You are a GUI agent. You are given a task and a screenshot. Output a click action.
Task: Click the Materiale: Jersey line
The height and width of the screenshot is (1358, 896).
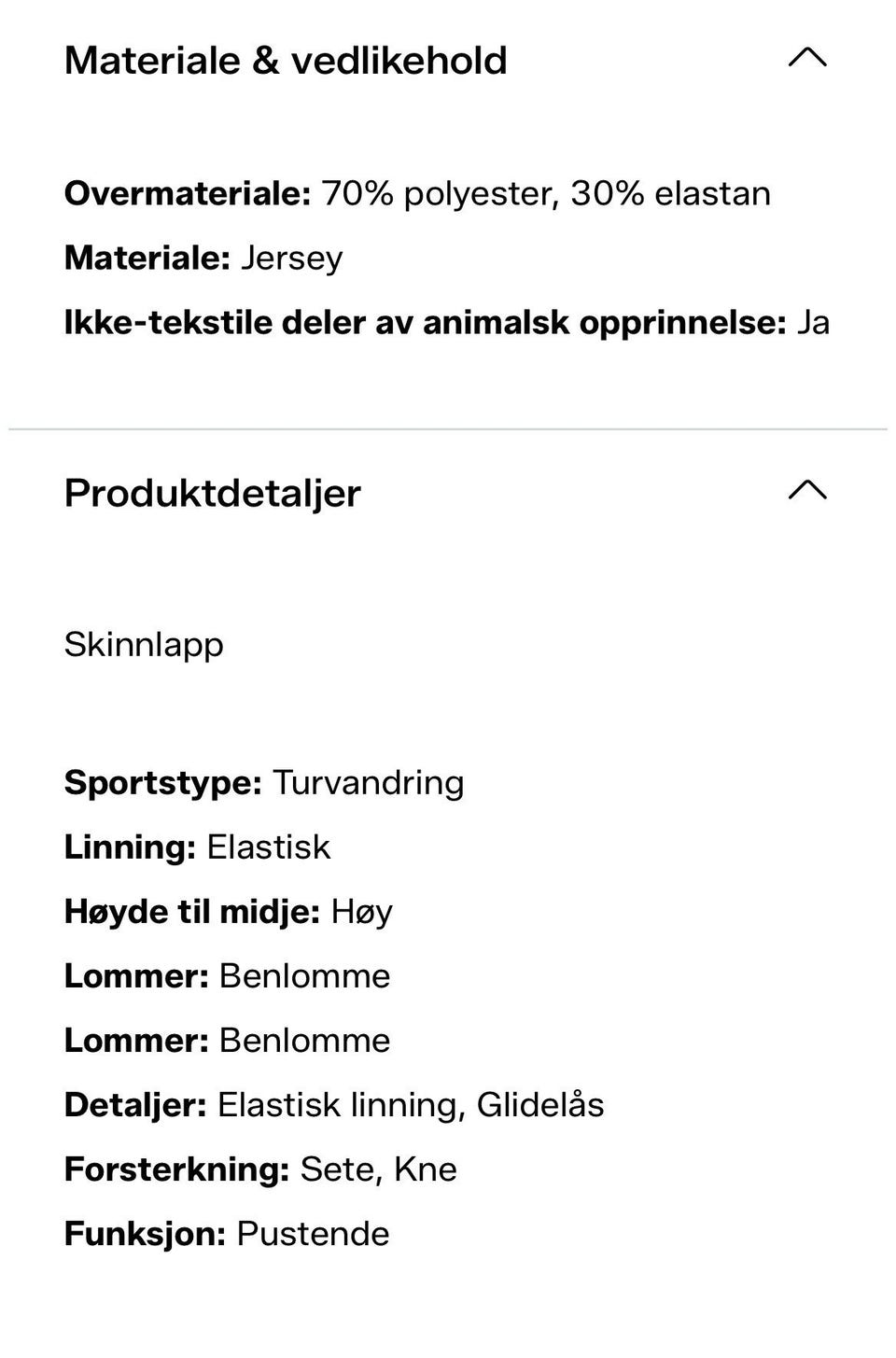tap(203, 259)
